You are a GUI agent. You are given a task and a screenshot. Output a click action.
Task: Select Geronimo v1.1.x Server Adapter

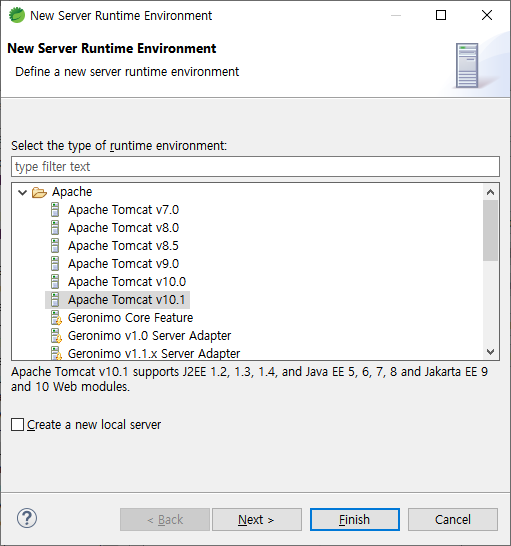click(154, 353)
